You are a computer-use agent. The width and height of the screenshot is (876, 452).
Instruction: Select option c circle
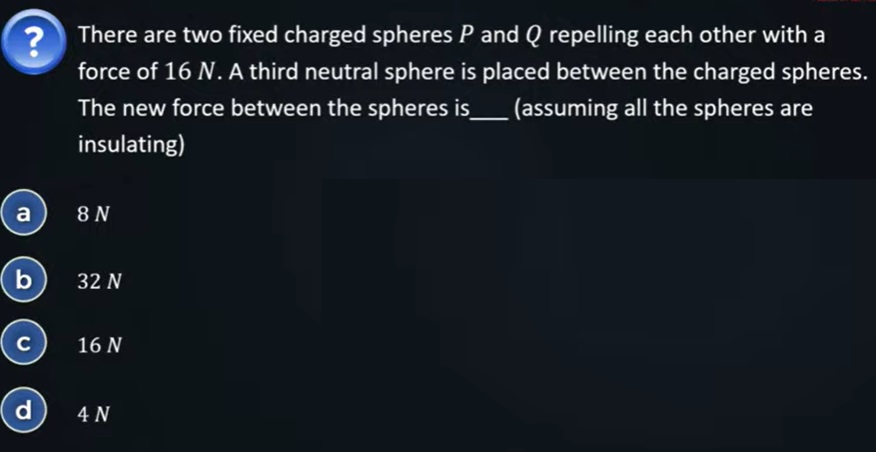coord(27,345)
